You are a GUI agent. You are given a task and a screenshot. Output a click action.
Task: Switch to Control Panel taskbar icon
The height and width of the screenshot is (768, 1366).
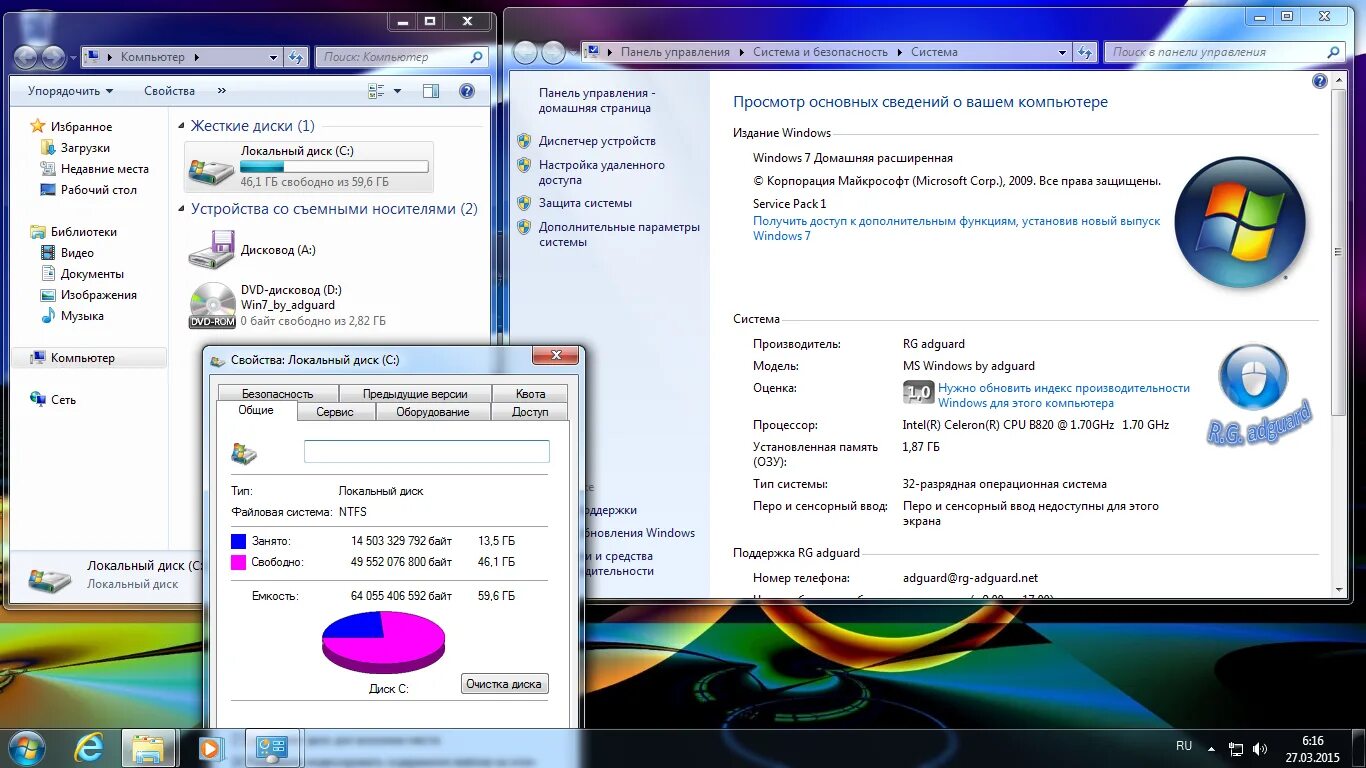pos(271,748)
